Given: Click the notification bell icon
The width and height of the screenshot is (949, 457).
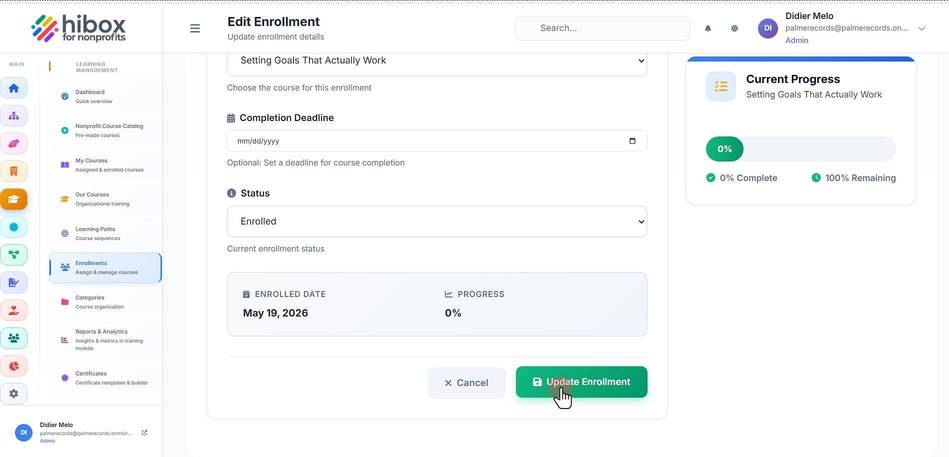Looking at the screenshot, I should [x=708, y=28].
